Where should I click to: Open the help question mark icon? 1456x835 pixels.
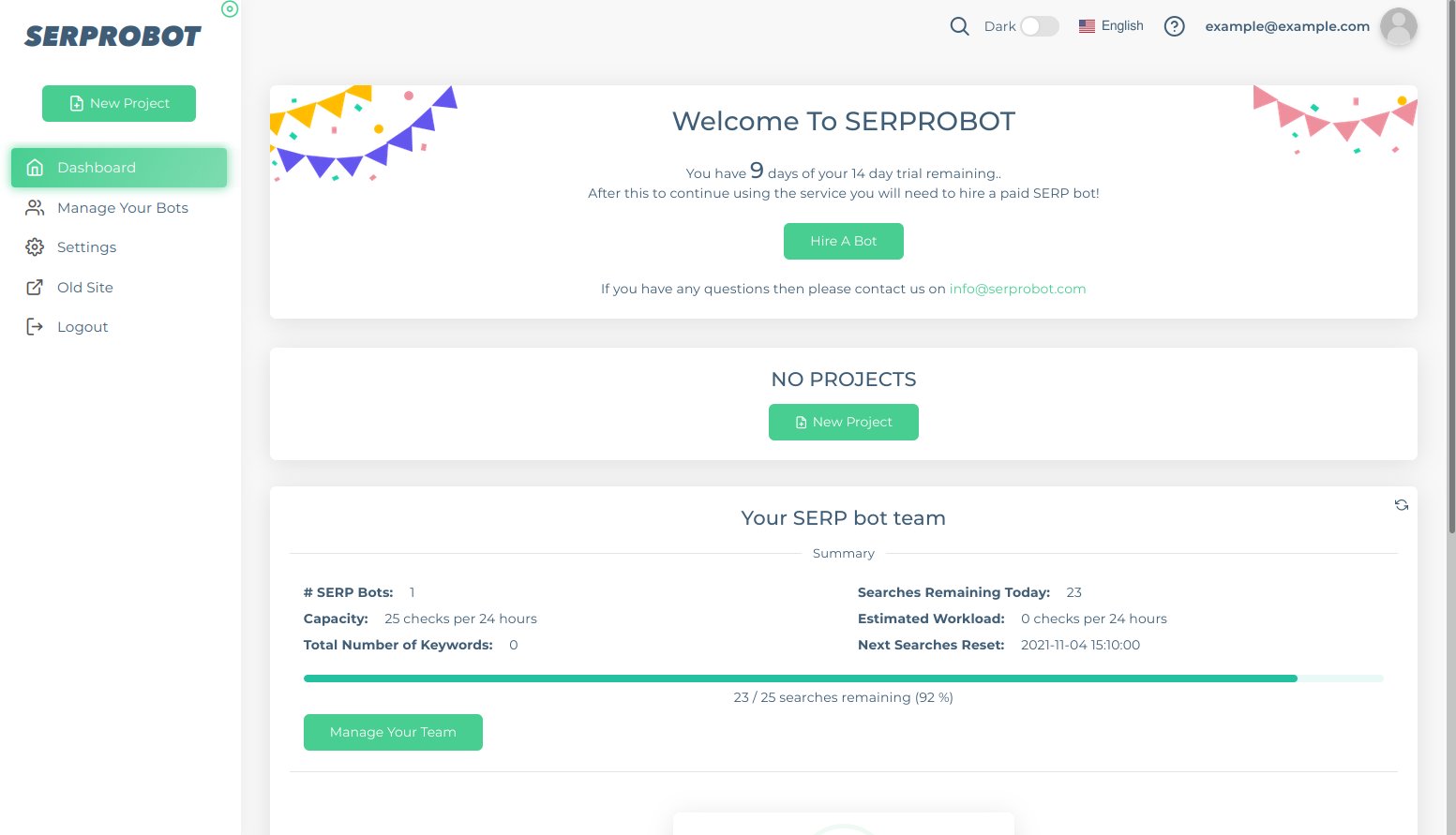point(1174,26)
